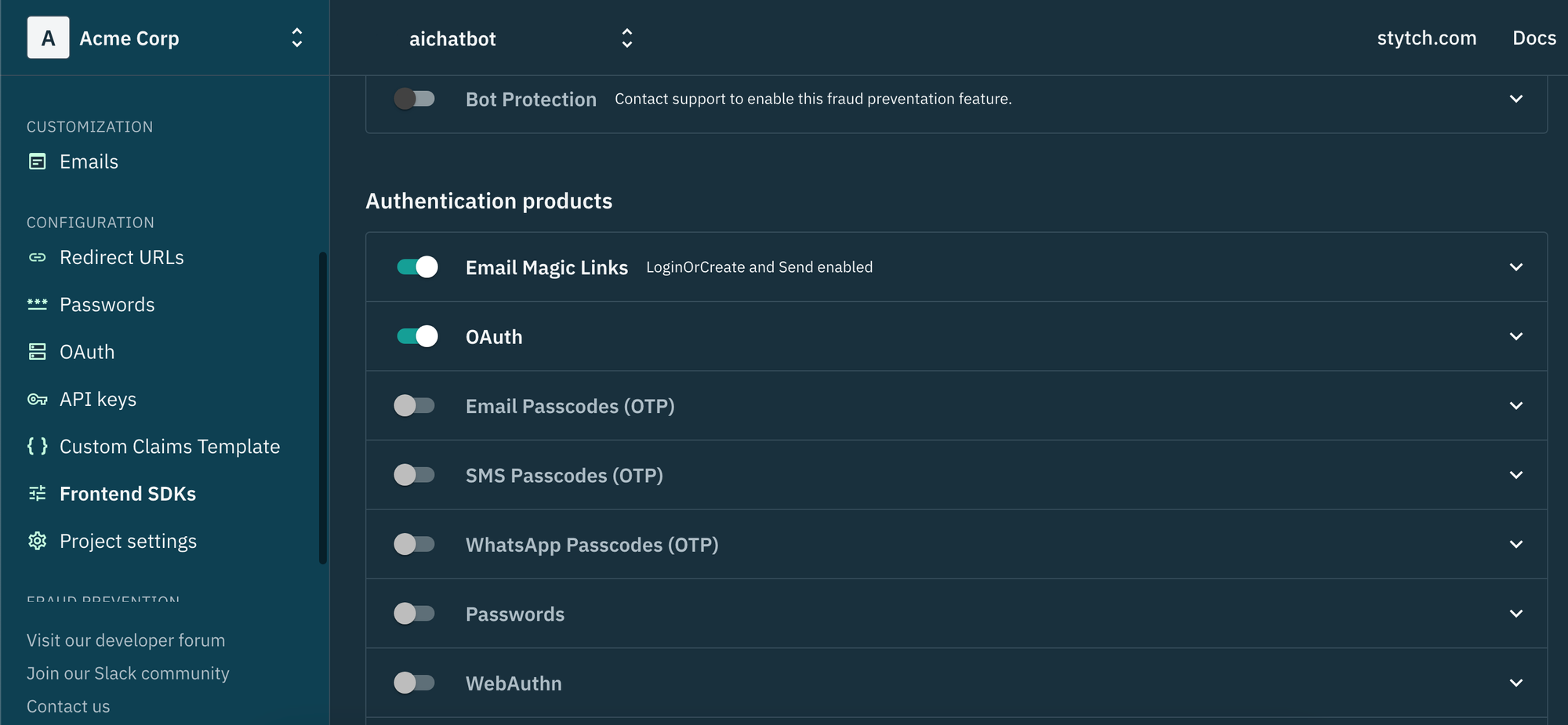Expand the Email Passcodes (OTP) row chevron
This screenshot has width=1568, height=725.
tap(1515, 406)
